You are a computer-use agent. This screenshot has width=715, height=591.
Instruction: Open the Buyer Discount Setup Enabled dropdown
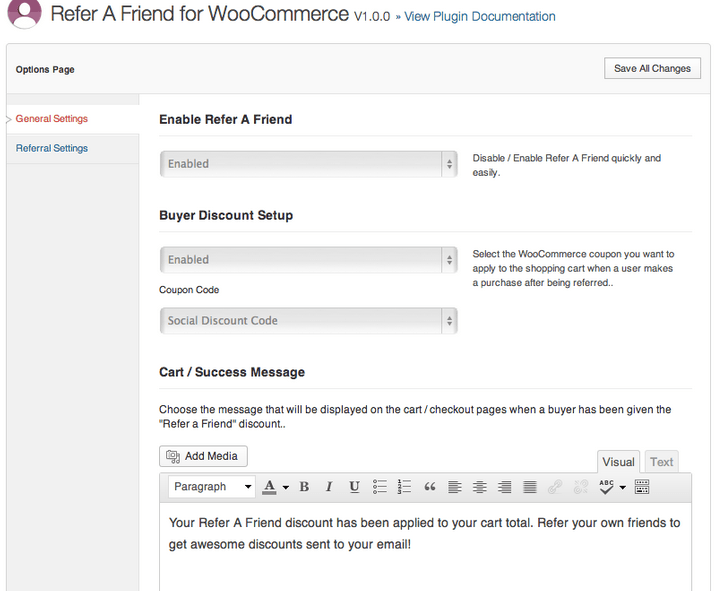[309, 259]
